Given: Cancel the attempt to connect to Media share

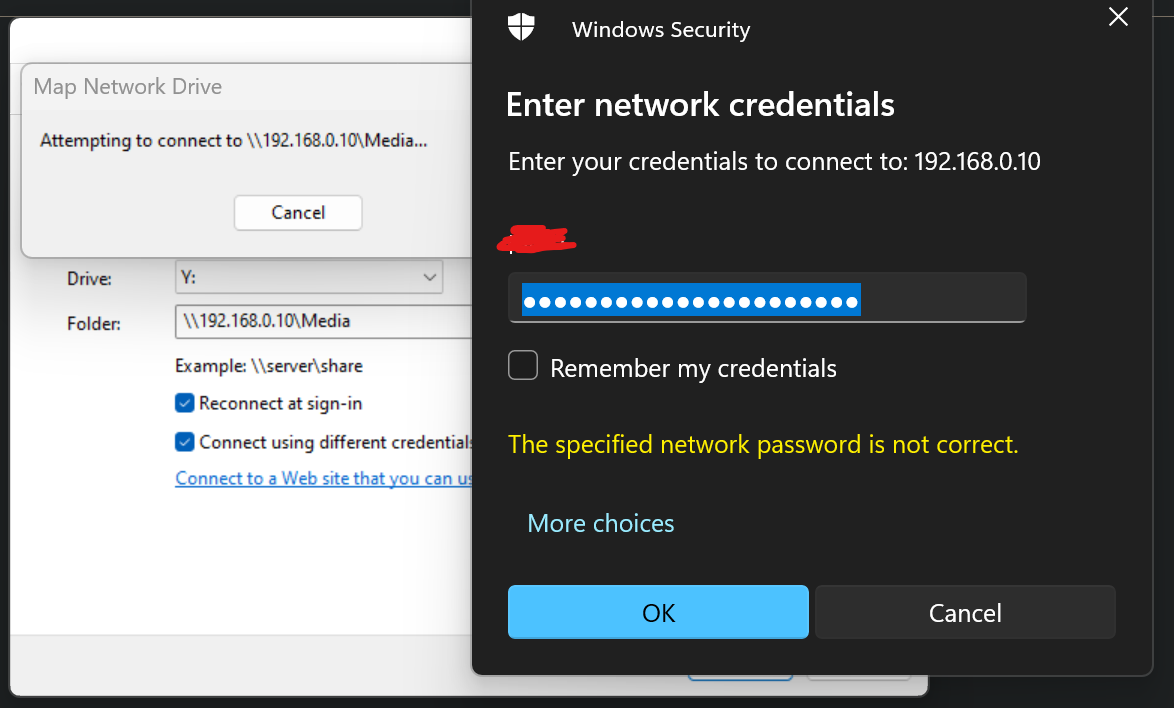Looking at the screenshot, I should 298,213.
